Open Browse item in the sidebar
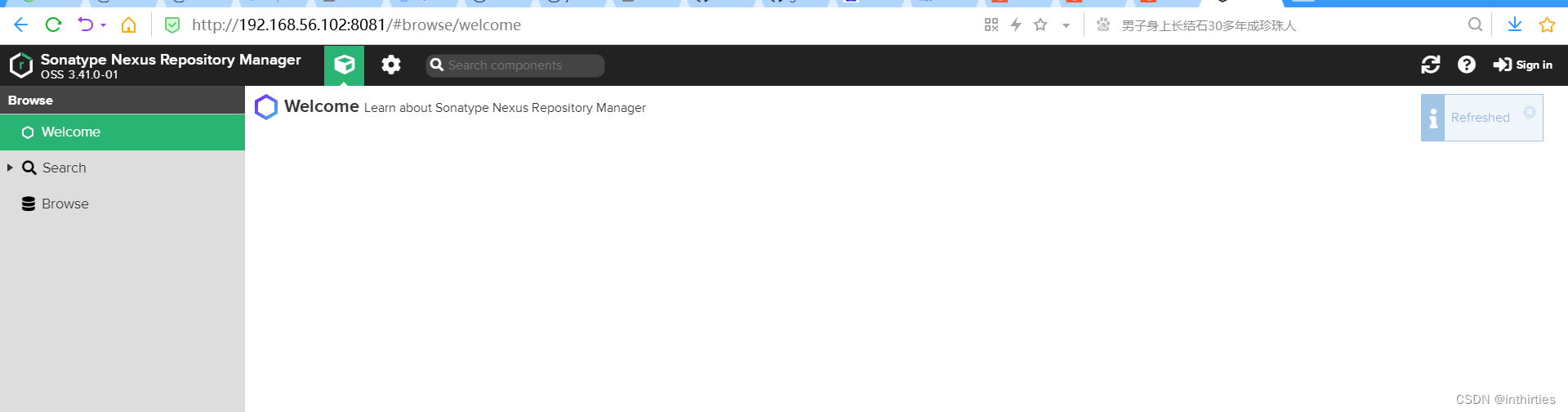 tap(122, 204)
